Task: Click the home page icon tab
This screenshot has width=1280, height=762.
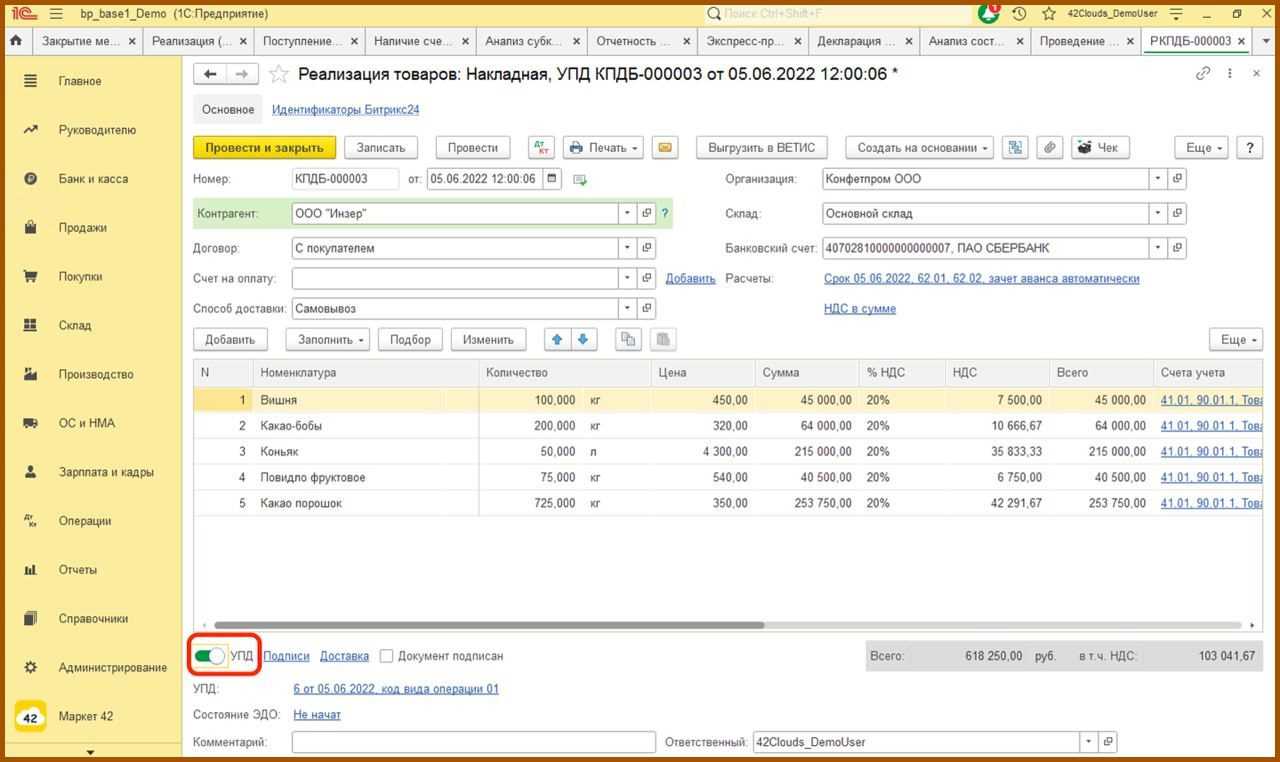Action: coord(16,41)
